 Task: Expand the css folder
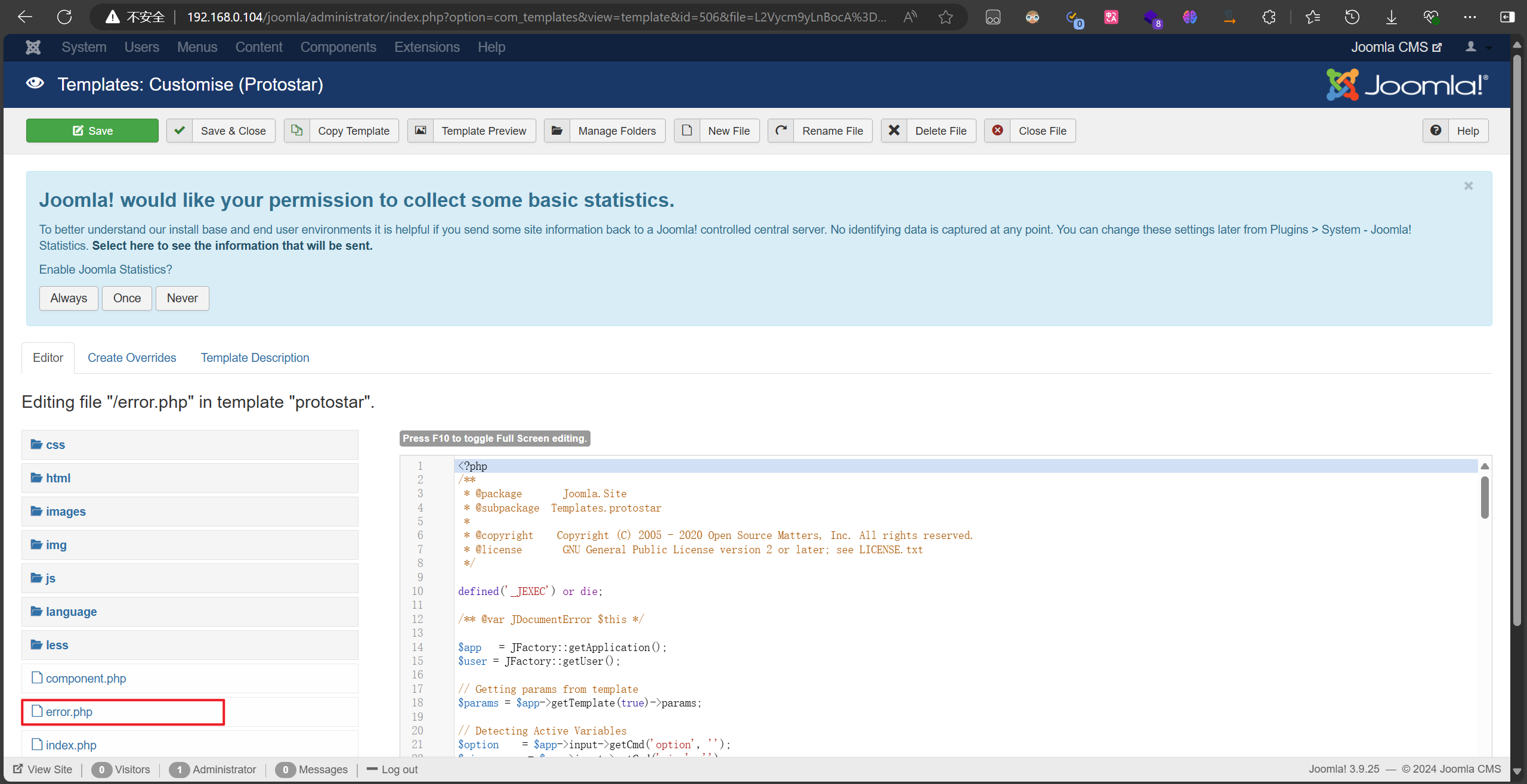(190, 445)
